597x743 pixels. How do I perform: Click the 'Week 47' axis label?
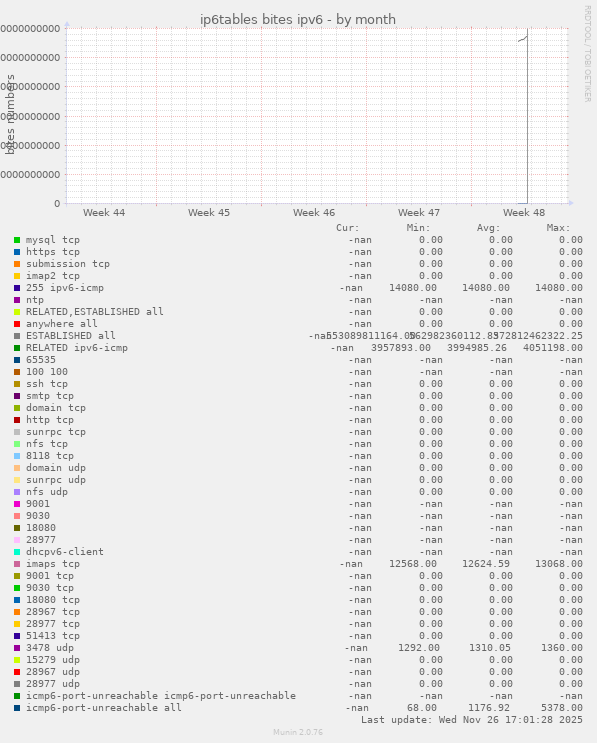[419, 213]
